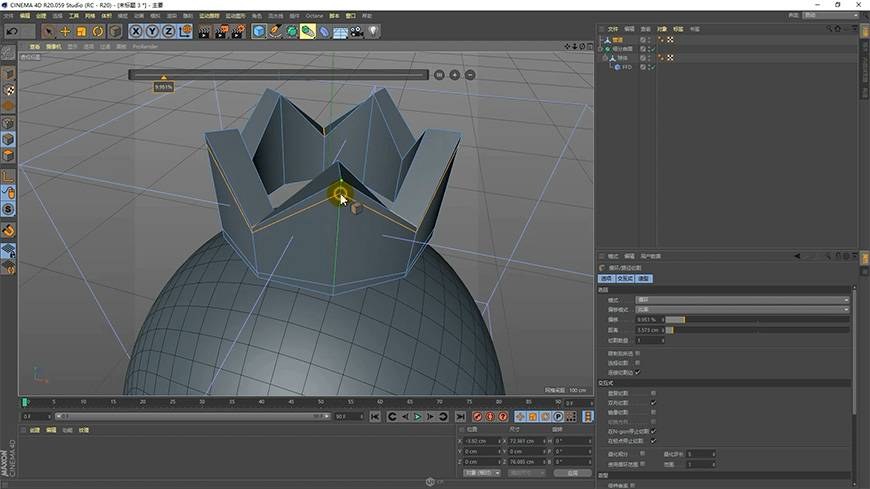Toggle the FFD object enable checkmark

653,67
